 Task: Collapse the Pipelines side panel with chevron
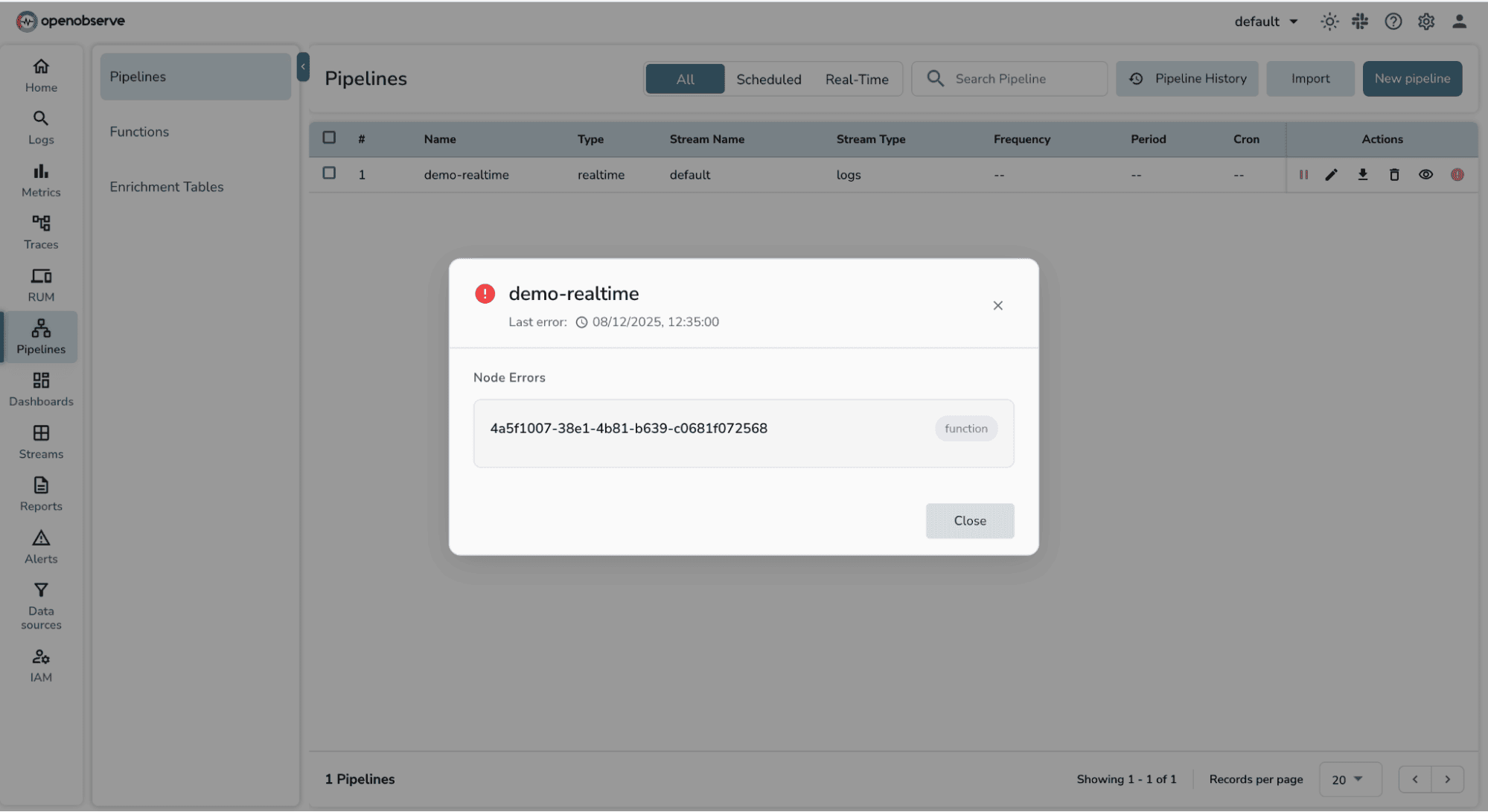pos(303,67)
